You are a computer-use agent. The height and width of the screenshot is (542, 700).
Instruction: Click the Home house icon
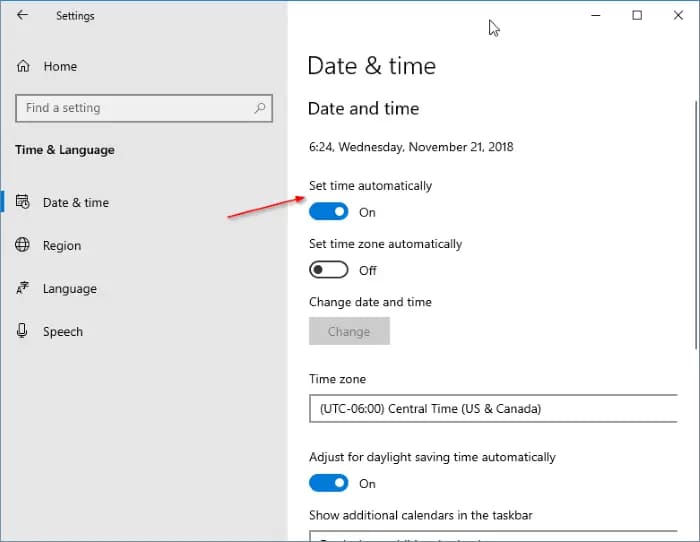tap(23, 66)
